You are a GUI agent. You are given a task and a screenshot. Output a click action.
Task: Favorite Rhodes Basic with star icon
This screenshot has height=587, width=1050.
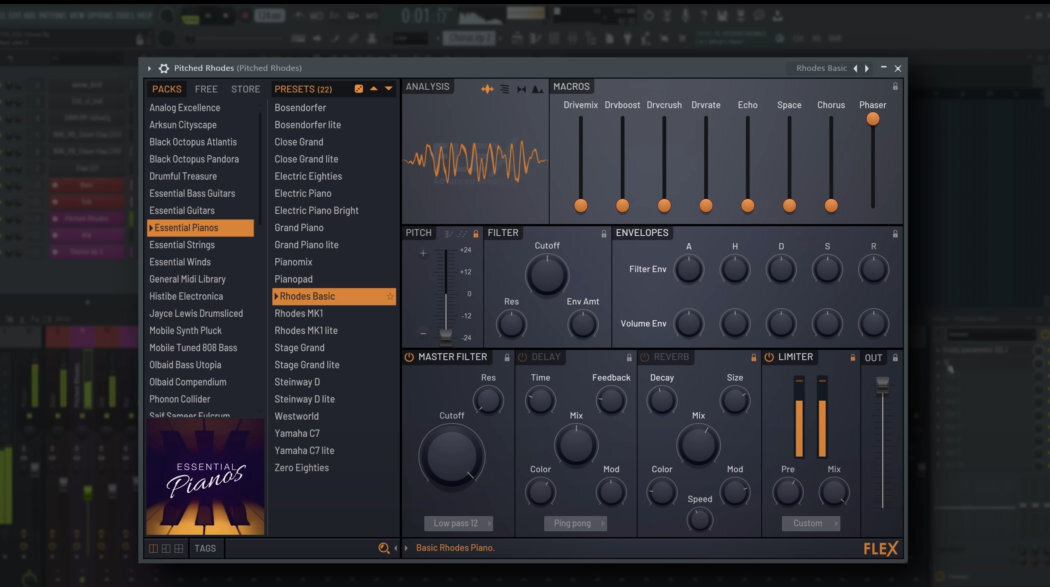coord(390,297)
